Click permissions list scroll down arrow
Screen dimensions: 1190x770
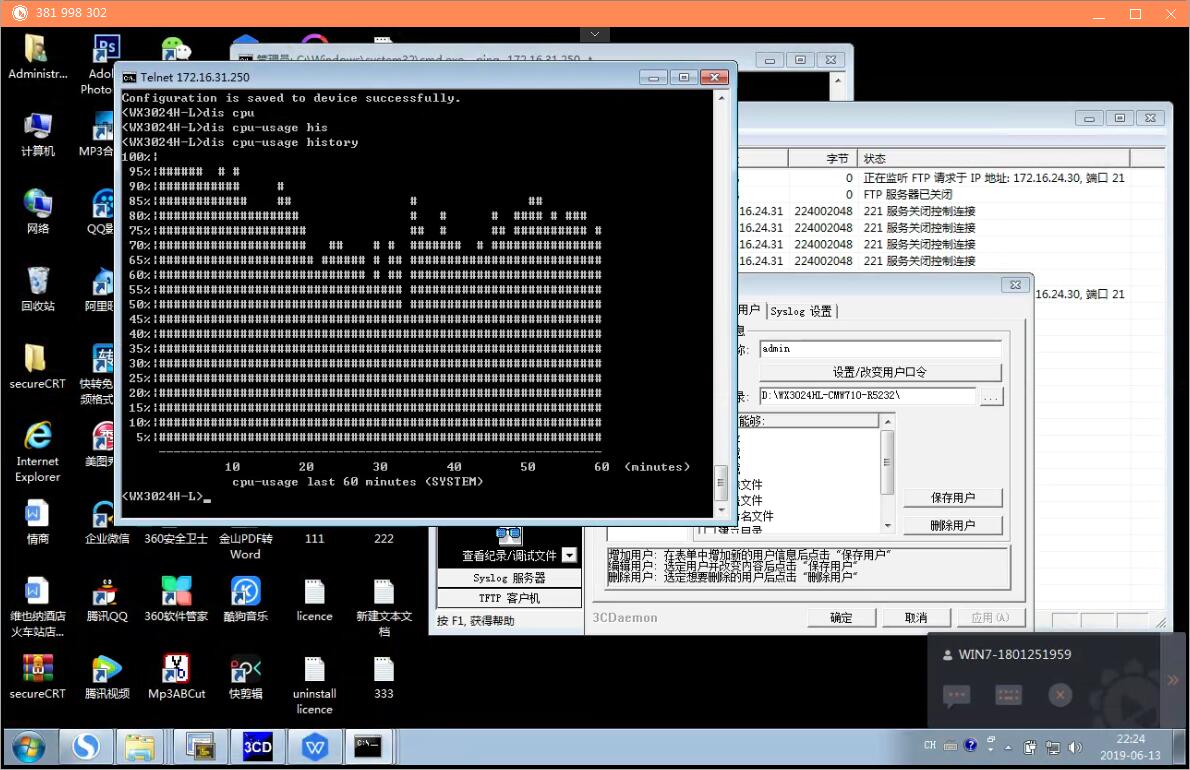point(887,525)
